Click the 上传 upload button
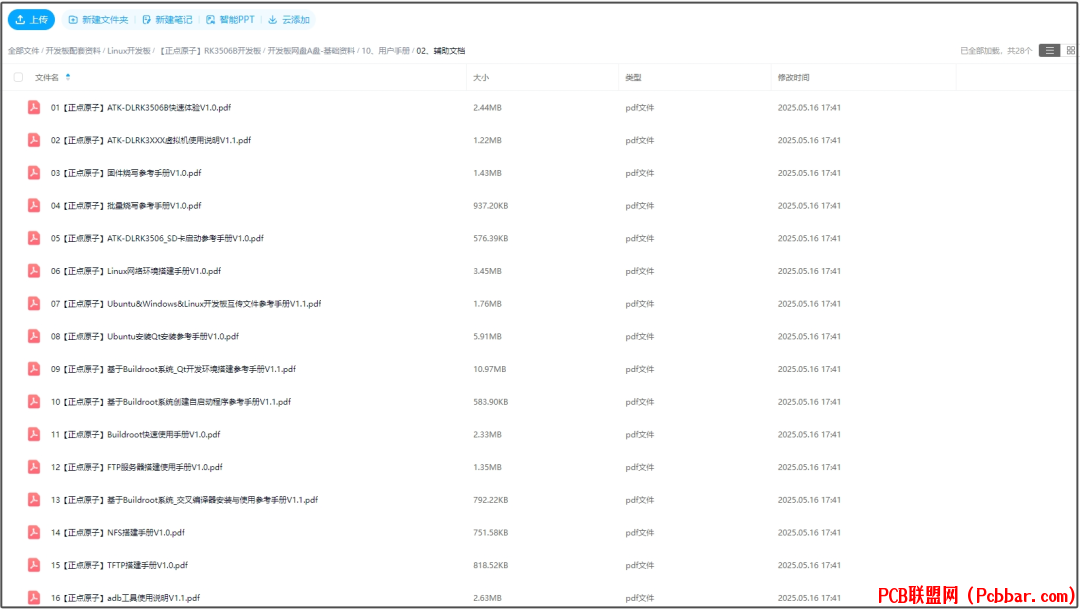 point(31,20)
